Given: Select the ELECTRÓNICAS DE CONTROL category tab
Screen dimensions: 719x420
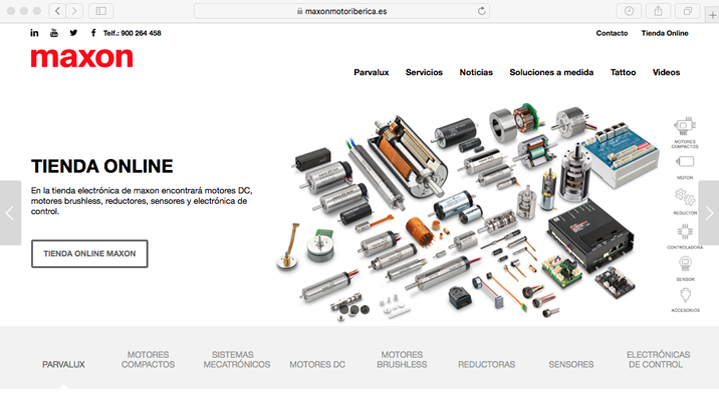Looking at the screenshot, I should pos(658,359).
